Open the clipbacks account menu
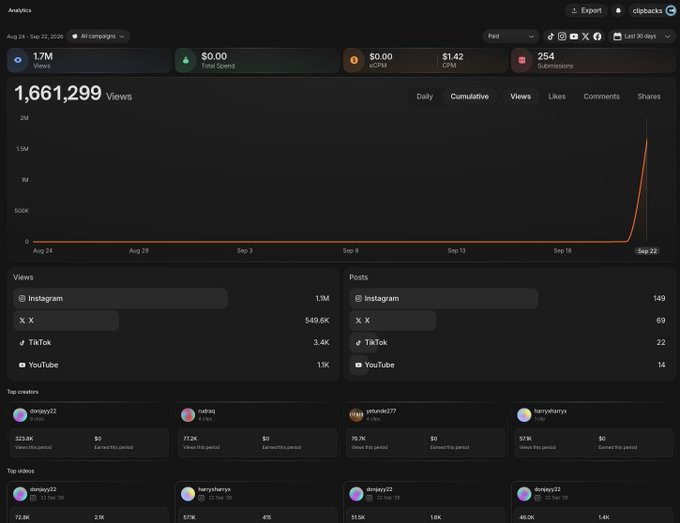The height and width of the screenshot is (523, 680). click(654, 10)
